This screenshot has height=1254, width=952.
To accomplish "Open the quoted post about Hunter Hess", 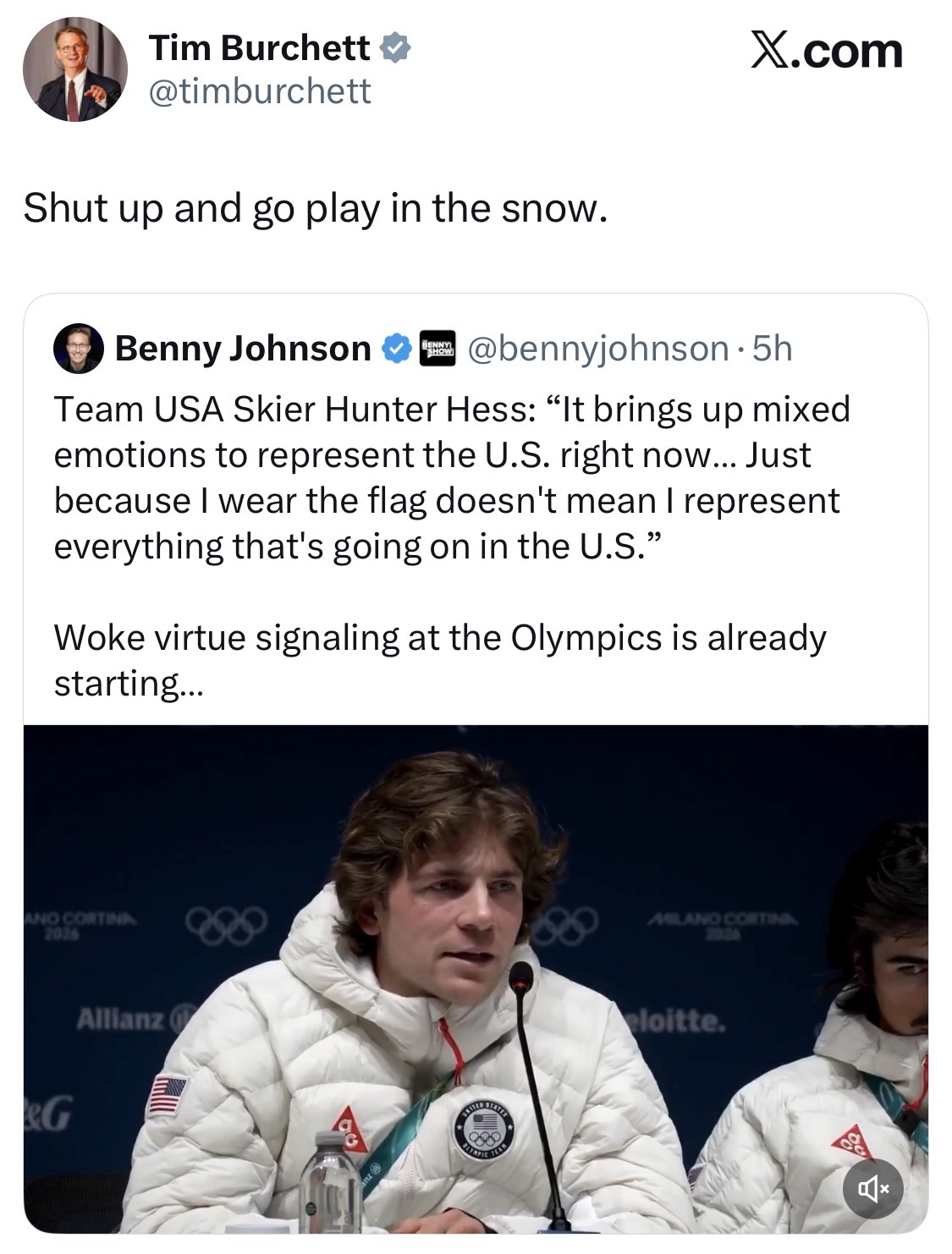I will [452, 499].
